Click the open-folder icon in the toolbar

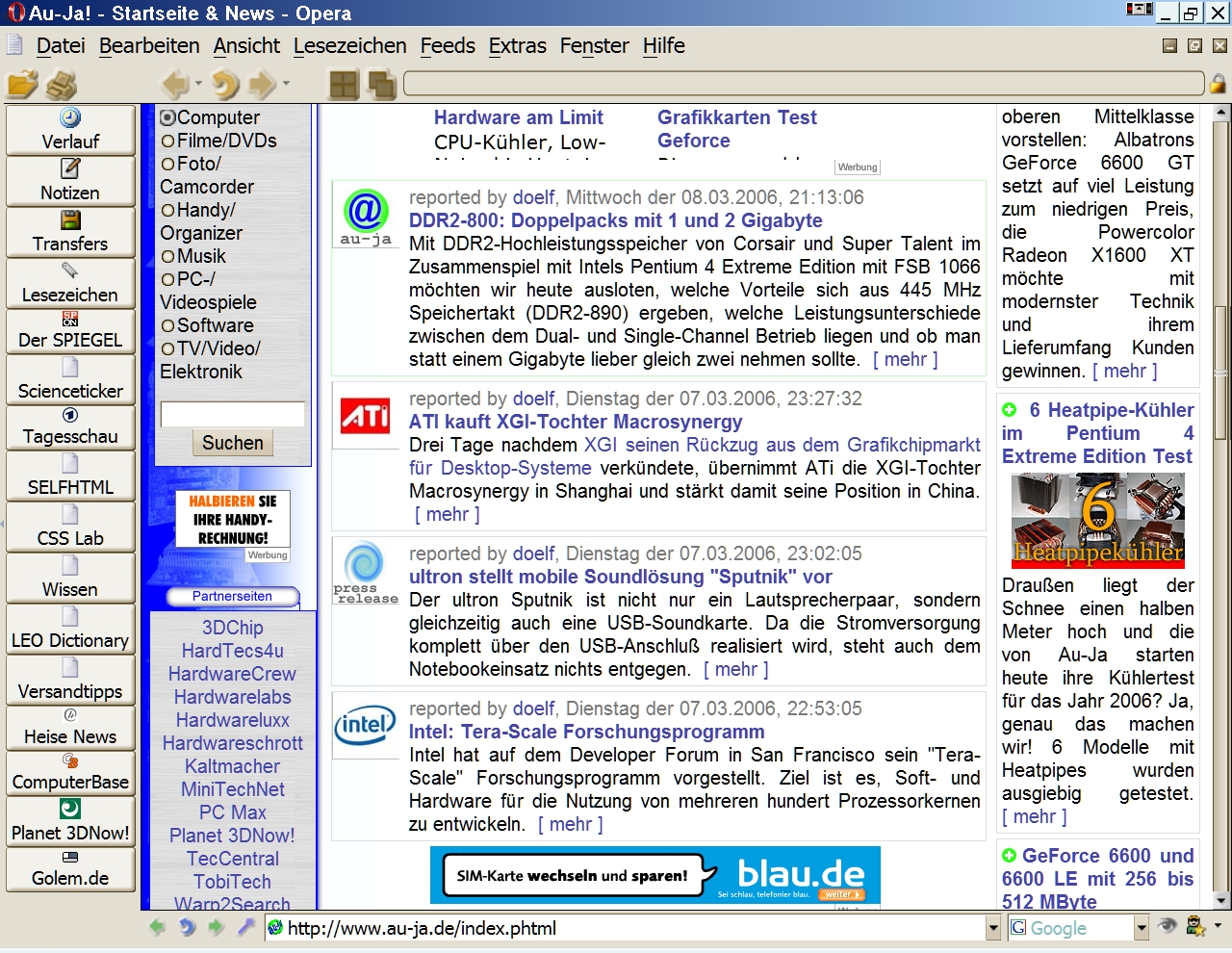(x=23, y=85)
